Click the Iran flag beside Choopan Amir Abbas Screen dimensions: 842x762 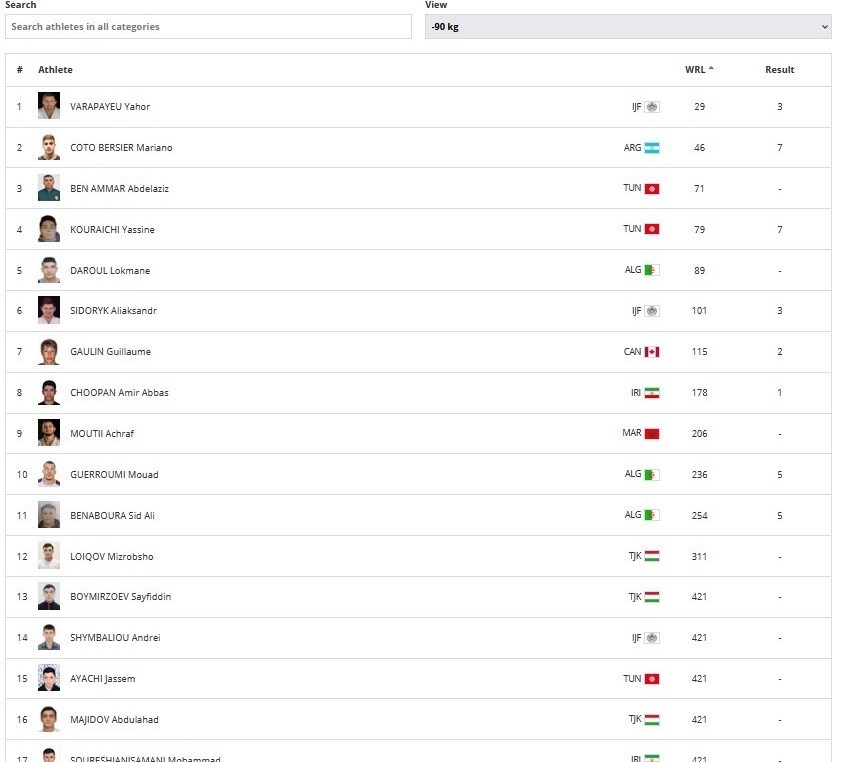point(652,393)
